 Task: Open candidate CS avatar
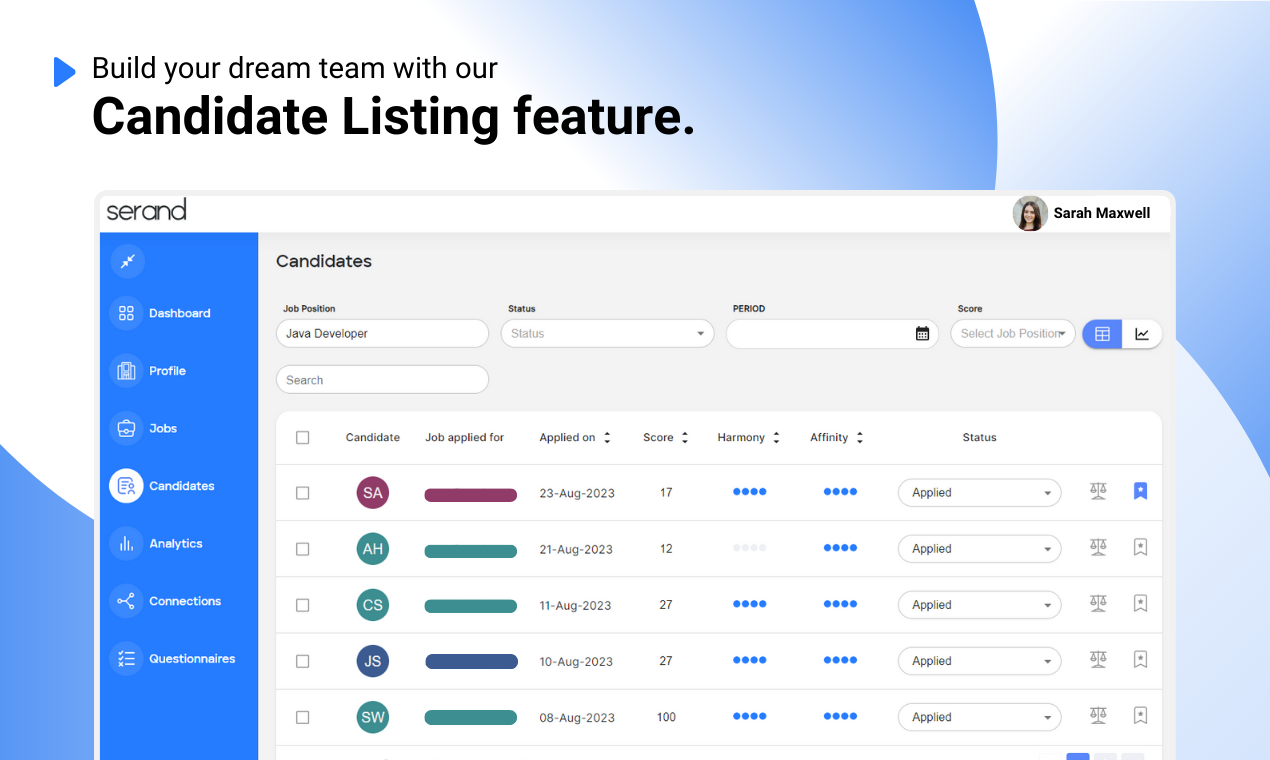[373, 605]
